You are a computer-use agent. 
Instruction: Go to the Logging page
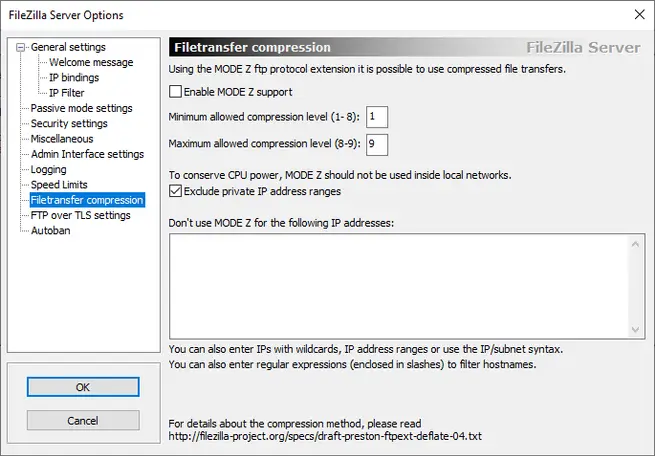[x=49, y=170]
